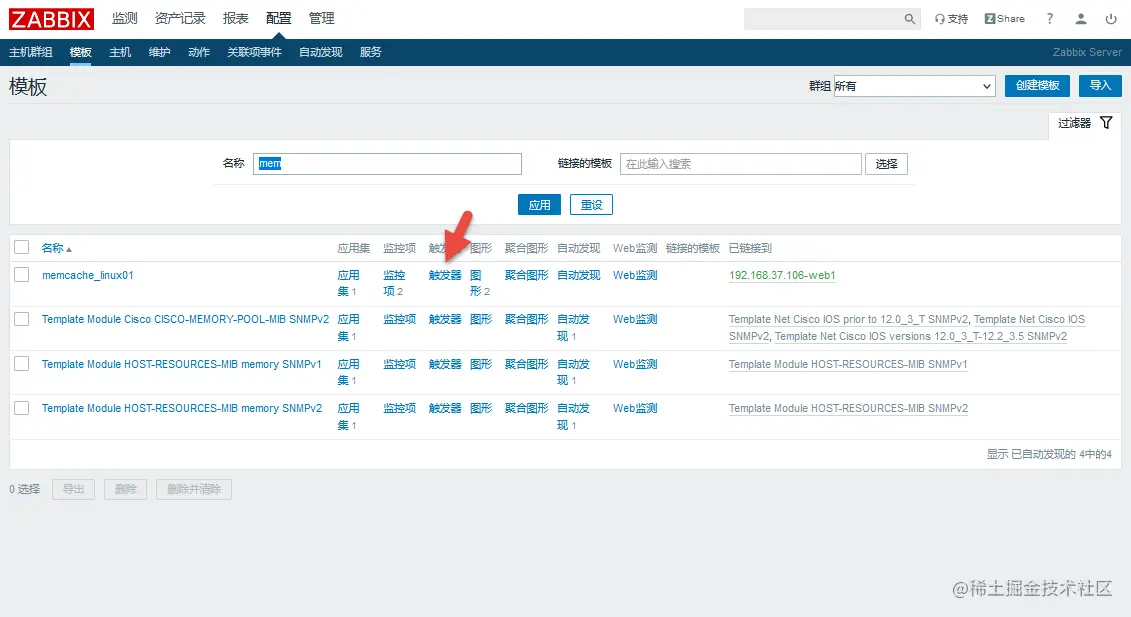Click the 重设 filter button
The image size is (1131, 617).
(591, 205)
